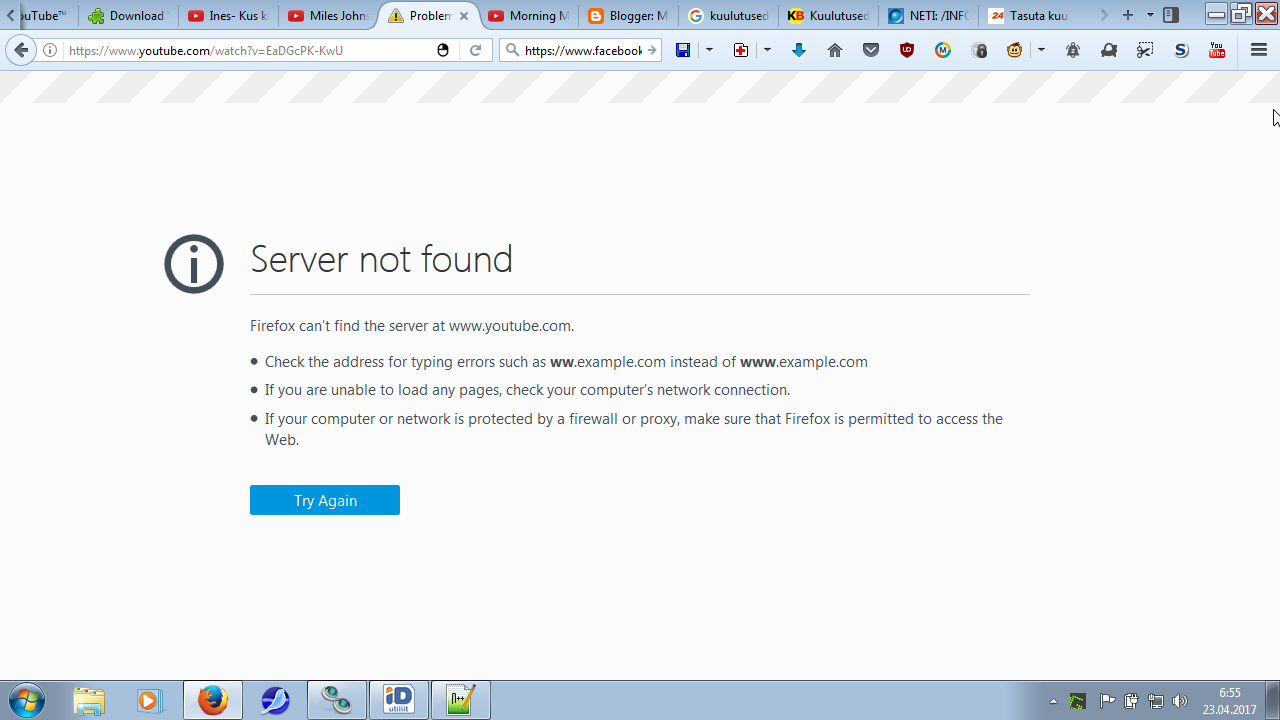Open the Windows Start menu
The image size is (1280, 720).
pyautogui.click(x=27, y=700)
